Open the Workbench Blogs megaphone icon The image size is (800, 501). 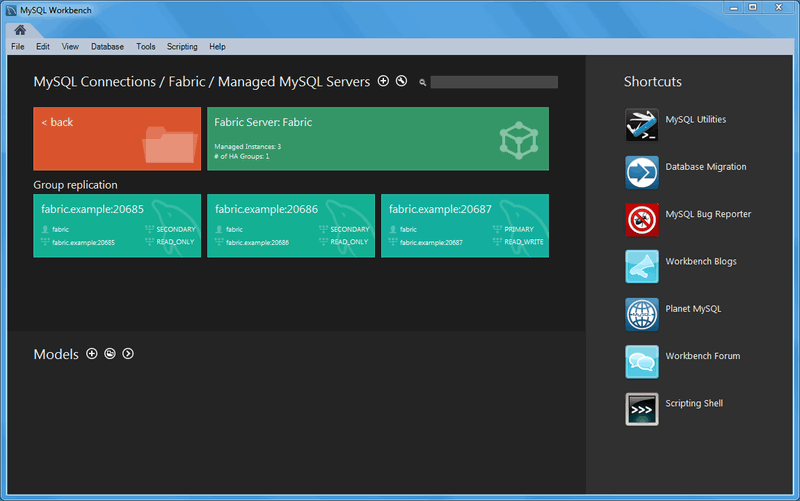tap(642, 266)
